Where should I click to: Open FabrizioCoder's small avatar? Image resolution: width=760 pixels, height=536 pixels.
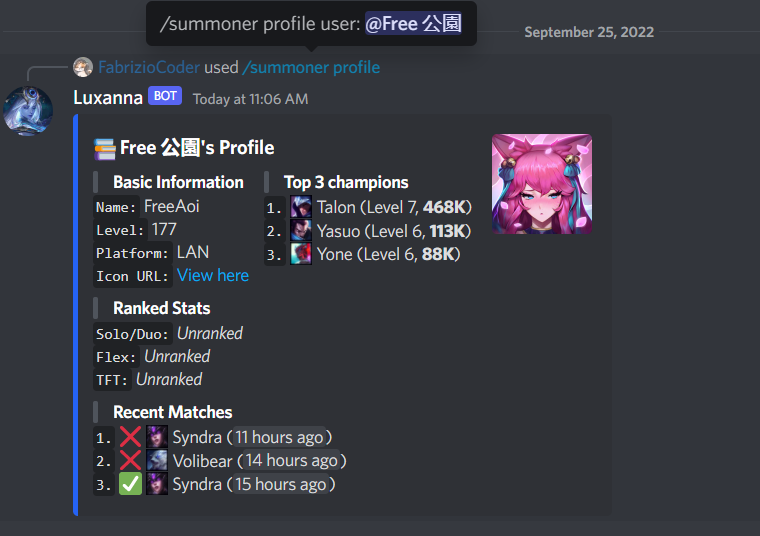(83, 67)
